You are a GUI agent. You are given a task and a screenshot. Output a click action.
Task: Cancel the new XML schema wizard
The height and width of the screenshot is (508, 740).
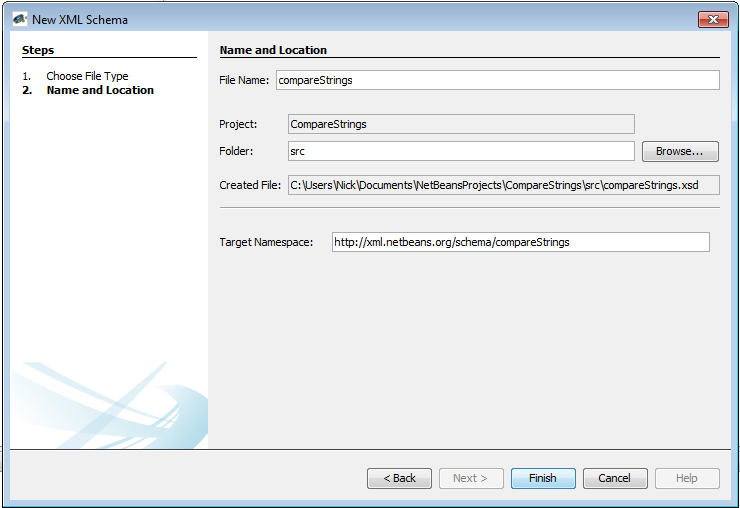(615, 478)
